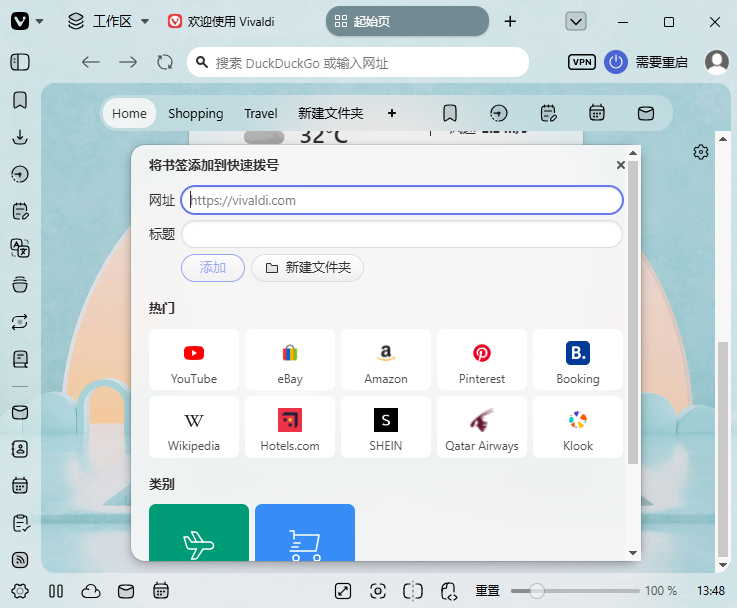
Task: Choose the YouTube suggestion tile
Action: 194,359
